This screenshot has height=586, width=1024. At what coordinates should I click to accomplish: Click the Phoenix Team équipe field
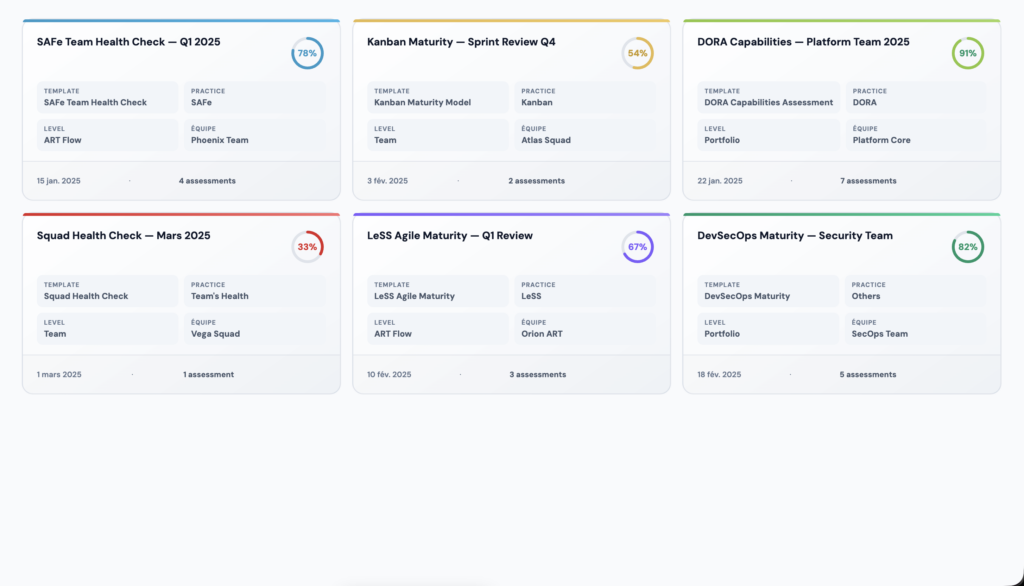tap(255, 135)
